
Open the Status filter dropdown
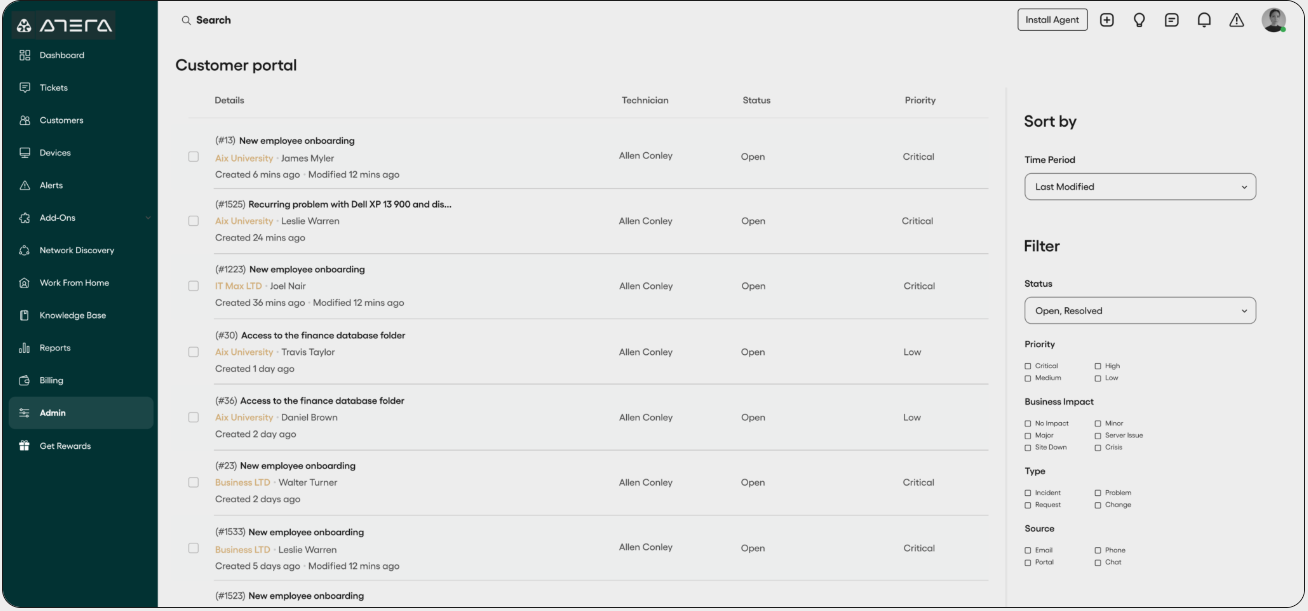pyautogui.click(x=1140, y=311)
